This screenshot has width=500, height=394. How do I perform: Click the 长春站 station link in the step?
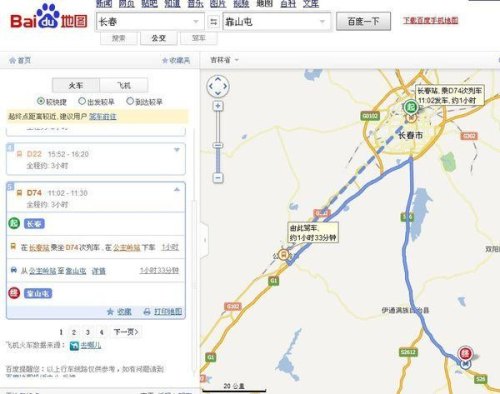(39, 247)
